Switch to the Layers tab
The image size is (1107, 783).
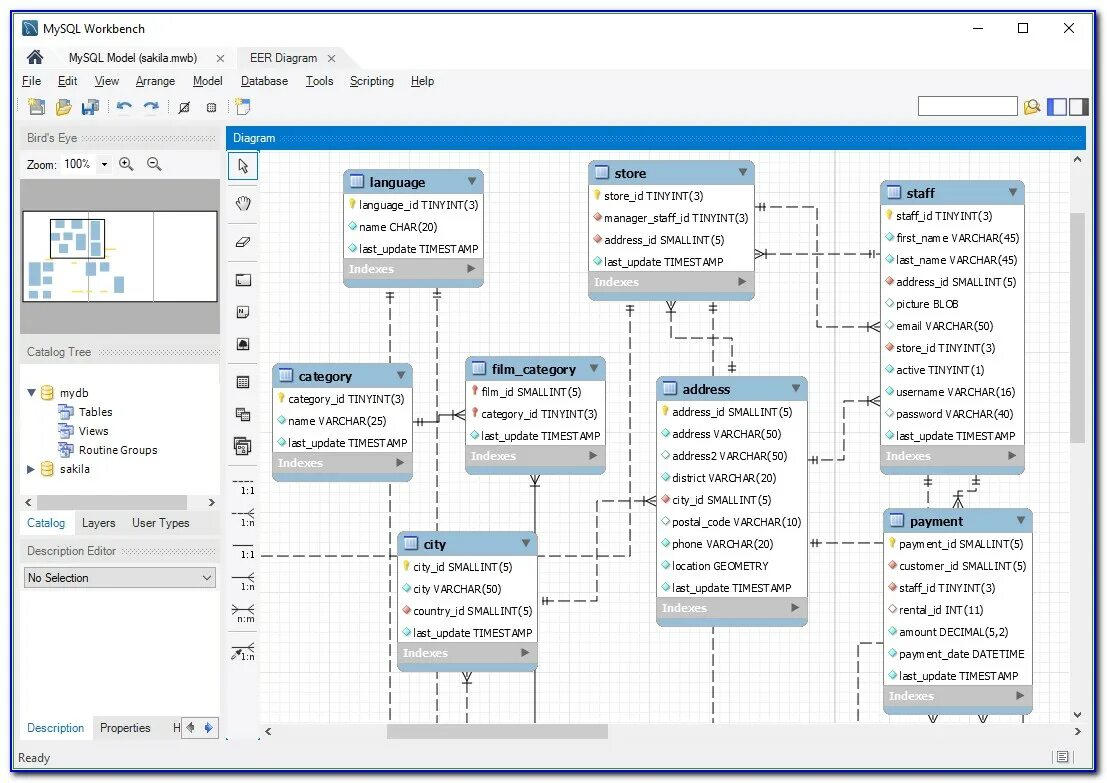point(98,523)
